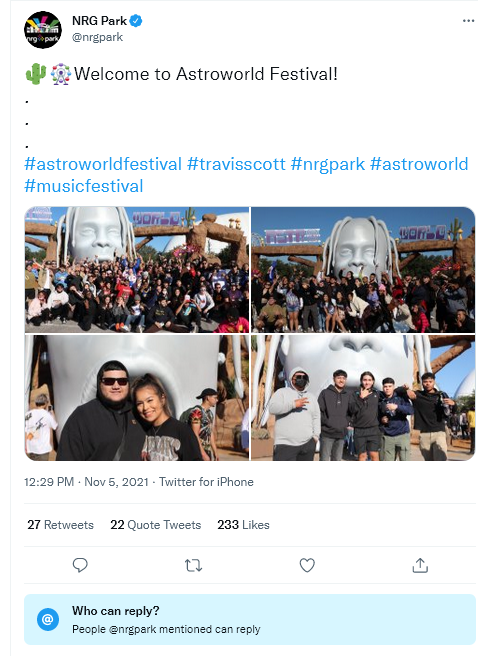The width and height of the screenshot is (478, 656).
Task: Click the blue verified badge
Action: coord(136,20)
